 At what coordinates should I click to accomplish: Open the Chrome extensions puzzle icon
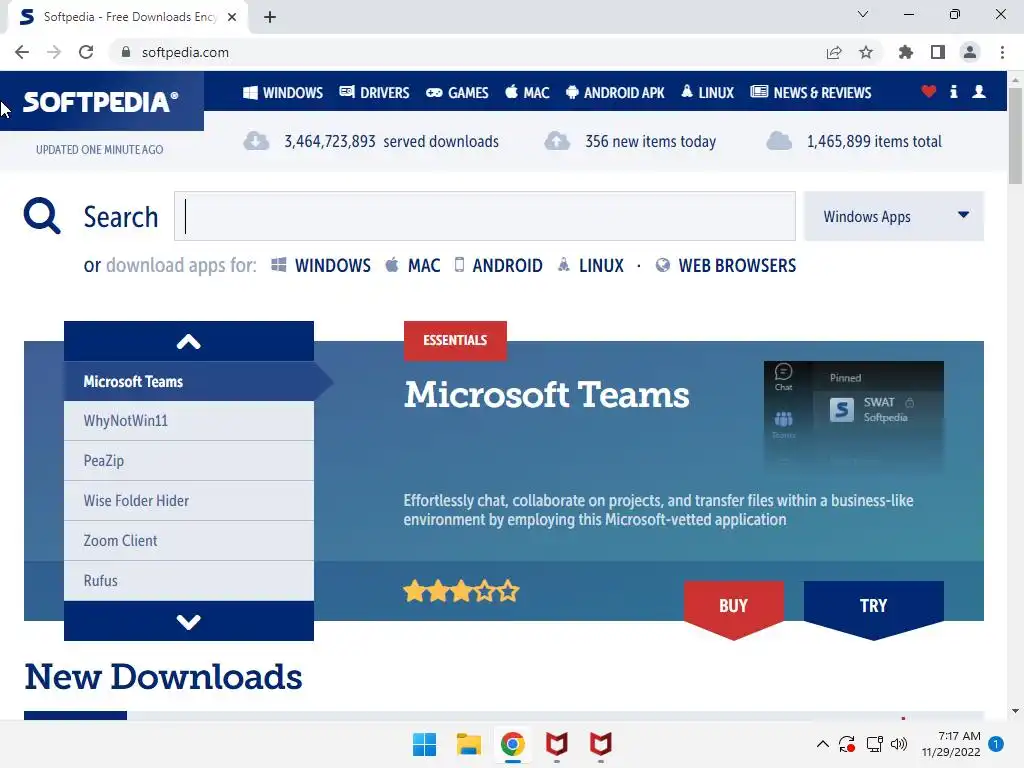click(x=906, y=52)
